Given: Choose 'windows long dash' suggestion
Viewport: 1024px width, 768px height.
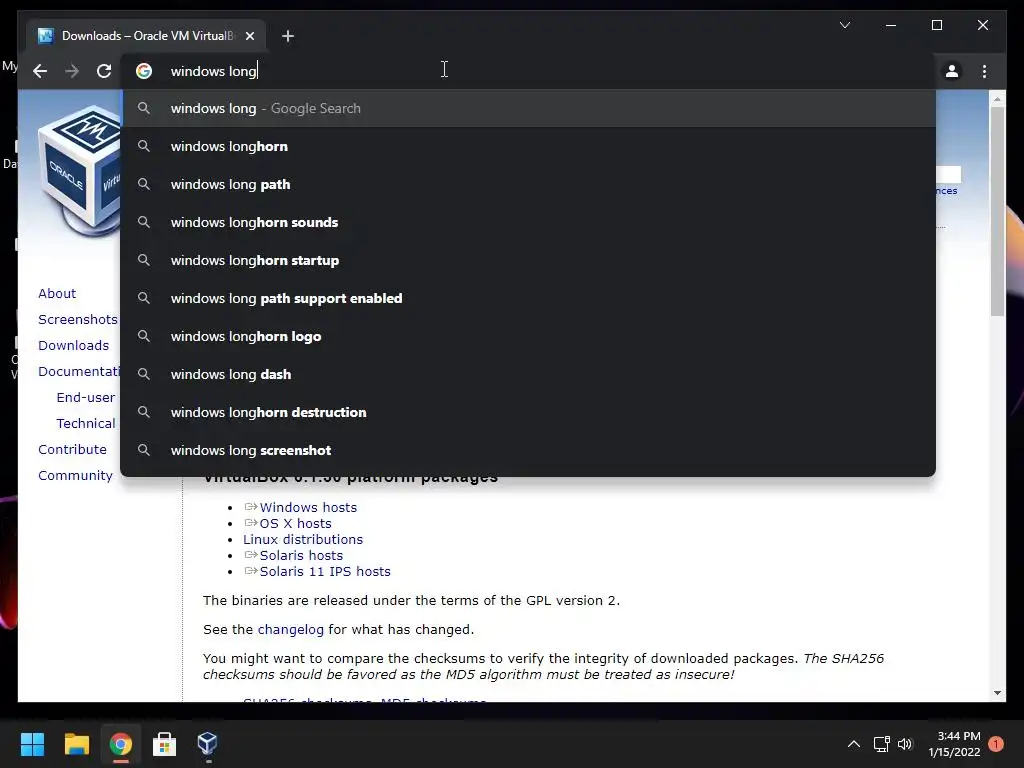Looking at the screenshot, I should pos(528,374).
